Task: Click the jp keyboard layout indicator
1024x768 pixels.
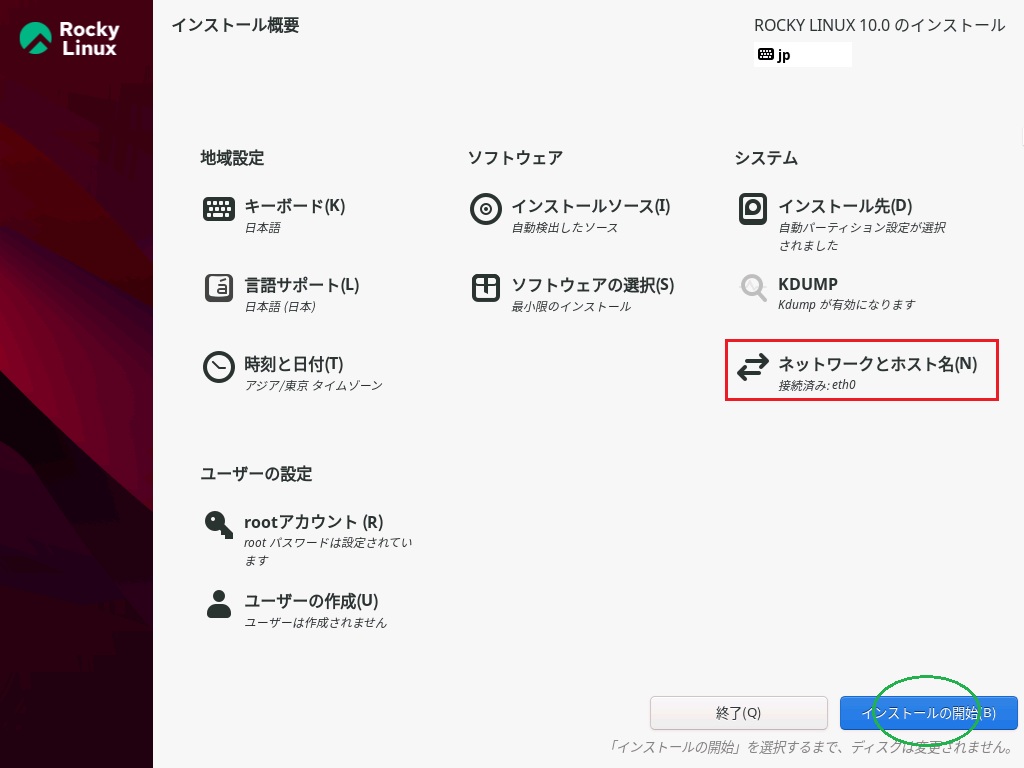Action: click(802, 55)
